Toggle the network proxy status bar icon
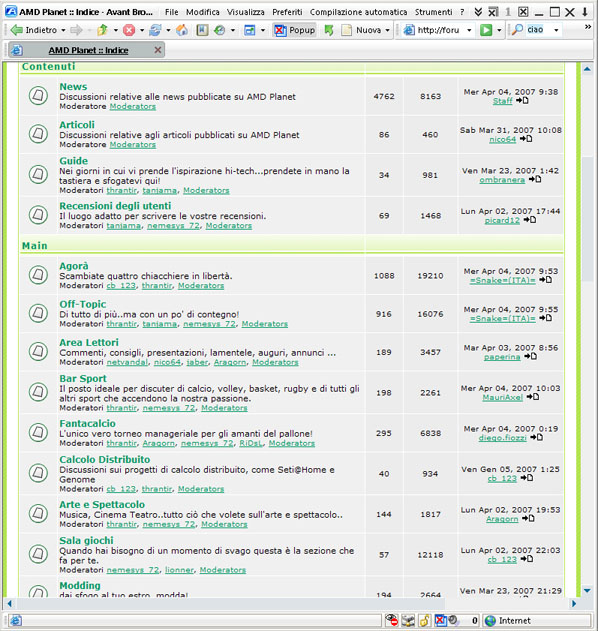This screenshot has height=631, width=598. point(408,620)
